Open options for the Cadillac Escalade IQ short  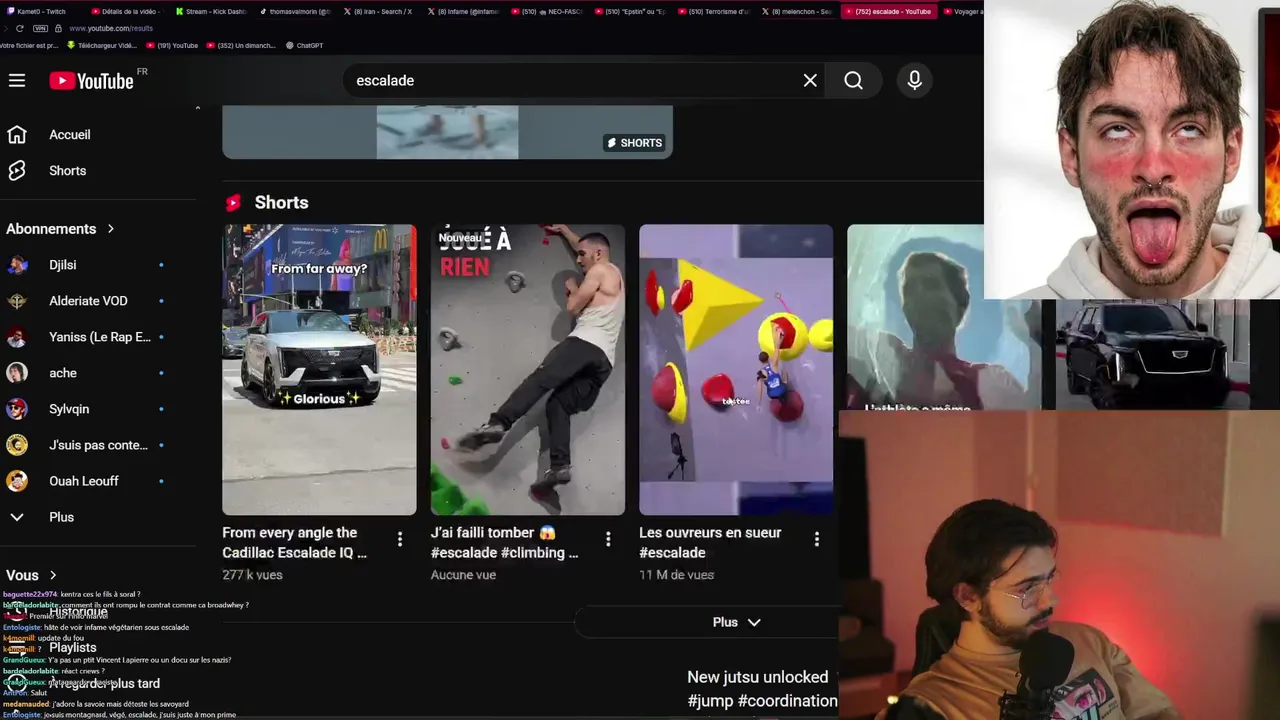pyautogui.click(x=400, y=539)
